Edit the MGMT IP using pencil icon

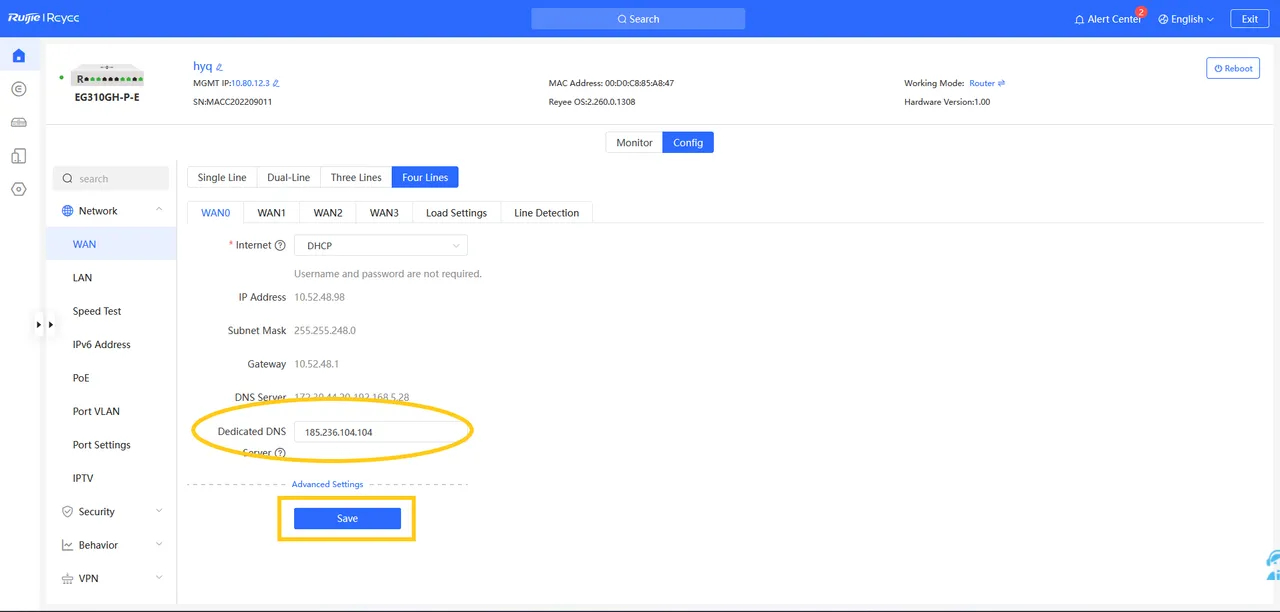pyautogui.click(x=276, y=84)
